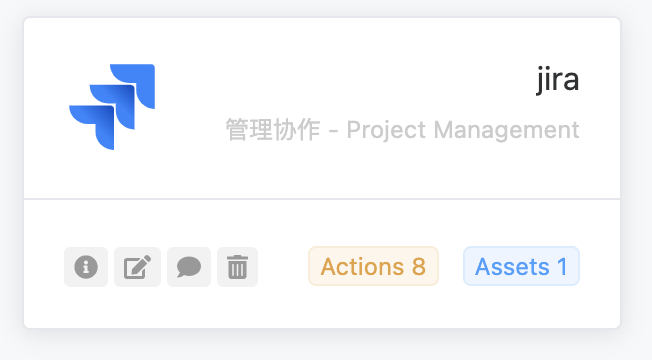Remove the jira app card
This screenshot has height=360, width=652.
pyautogui.click(x=237, y=267)
